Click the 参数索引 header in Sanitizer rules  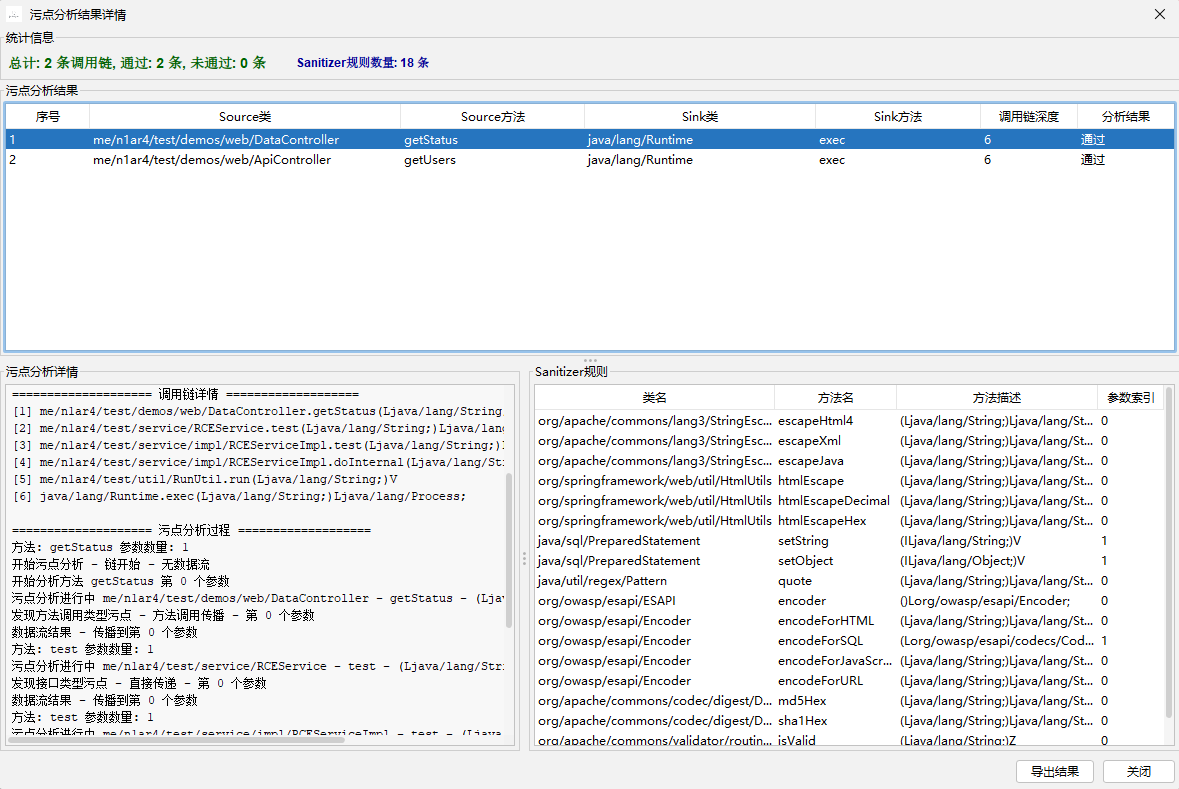(x=1130, y=398)
